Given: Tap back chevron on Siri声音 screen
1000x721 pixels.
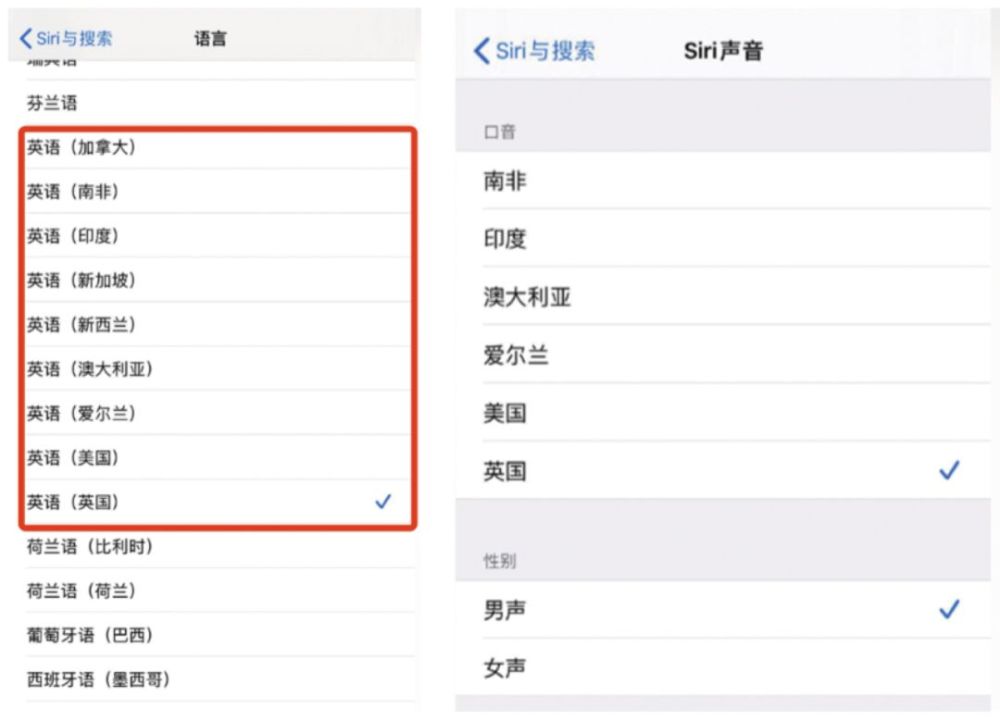Looking at the screenshot, I should [482, 51].
